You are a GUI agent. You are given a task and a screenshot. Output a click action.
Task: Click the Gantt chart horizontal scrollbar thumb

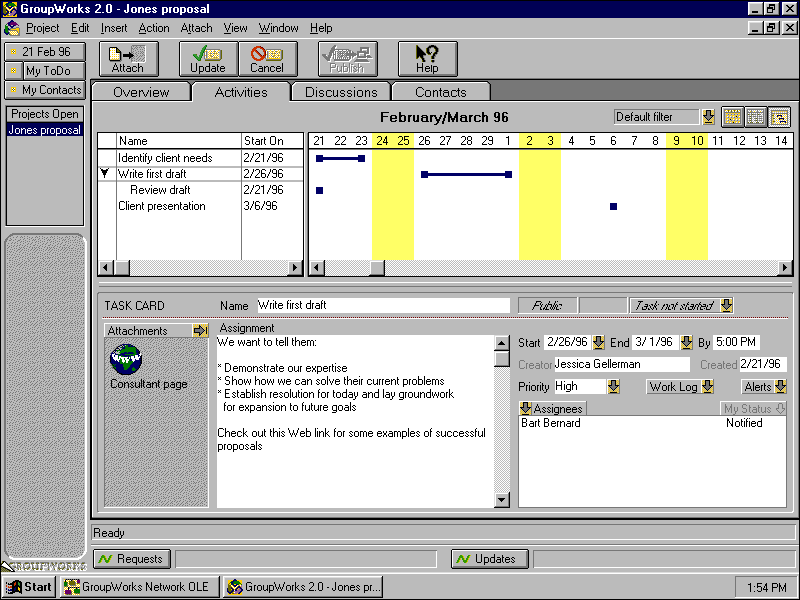coord(377,268)
